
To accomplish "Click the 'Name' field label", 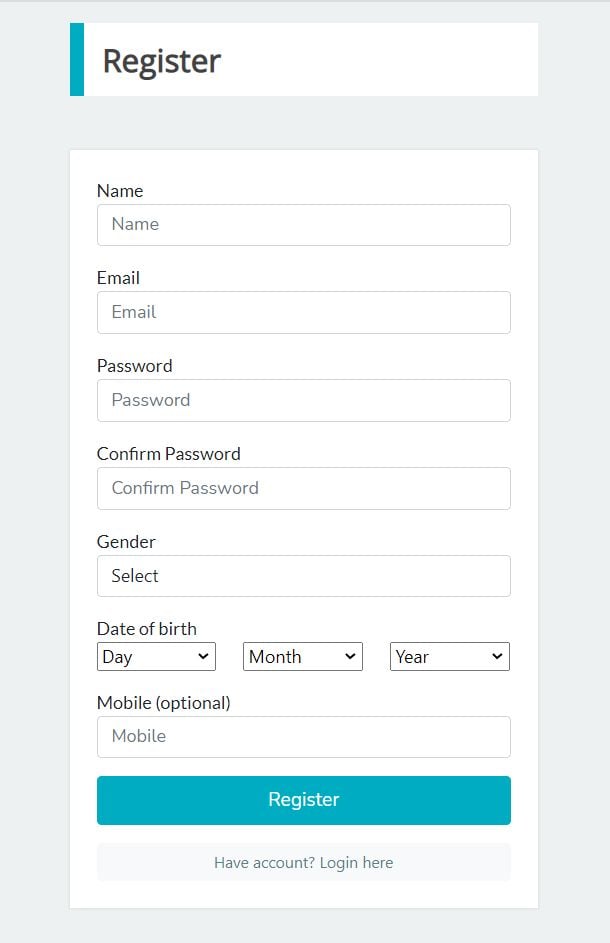I will (120, 191).
